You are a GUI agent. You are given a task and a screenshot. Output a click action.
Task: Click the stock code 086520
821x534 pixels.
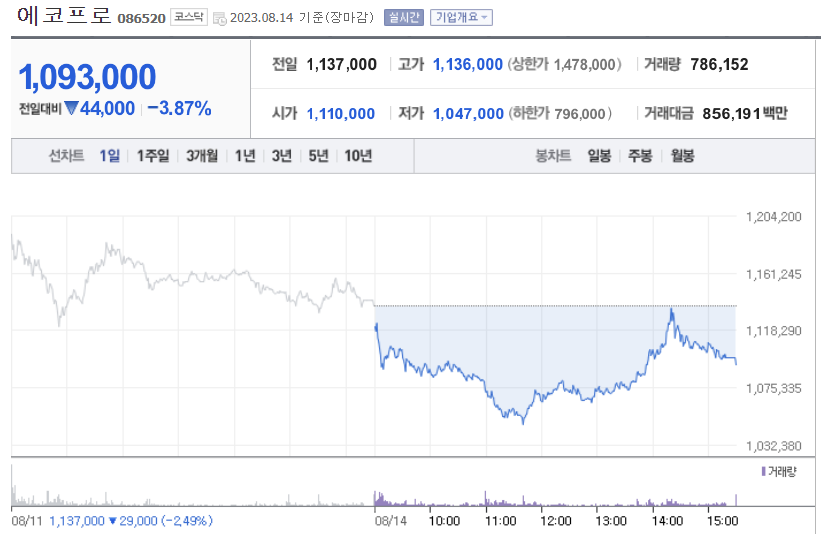coord(141,19)
